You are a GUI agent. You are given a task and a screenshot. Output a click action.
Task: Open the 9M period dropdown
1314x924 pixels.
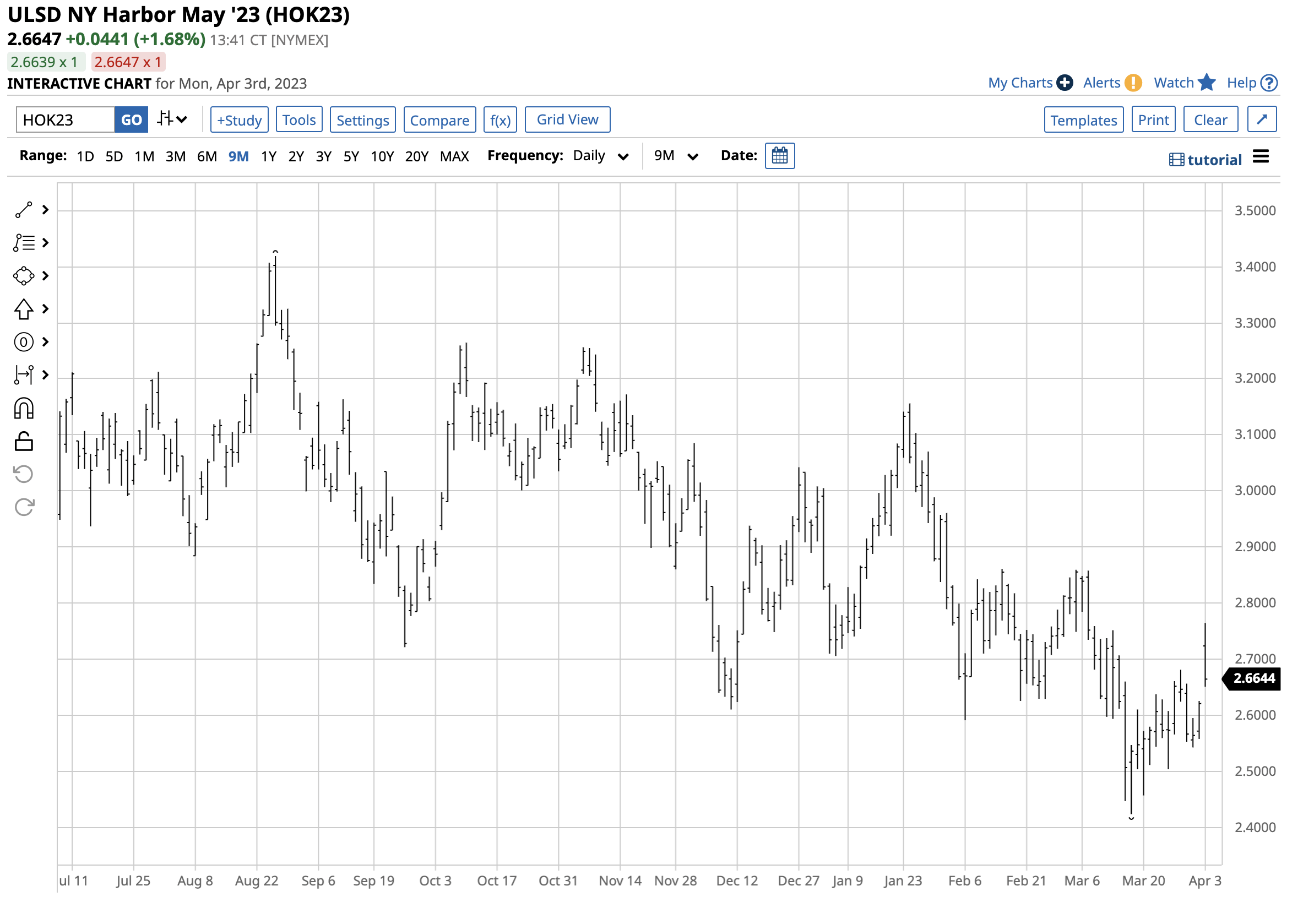point(676,156)
